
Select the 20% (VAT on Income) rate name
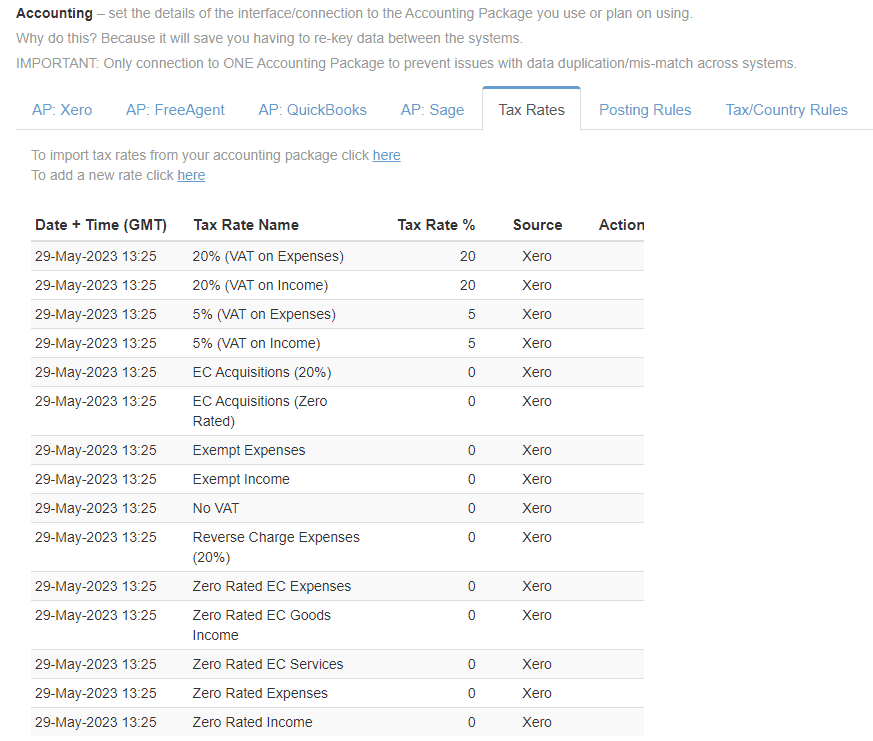(261, 285)
